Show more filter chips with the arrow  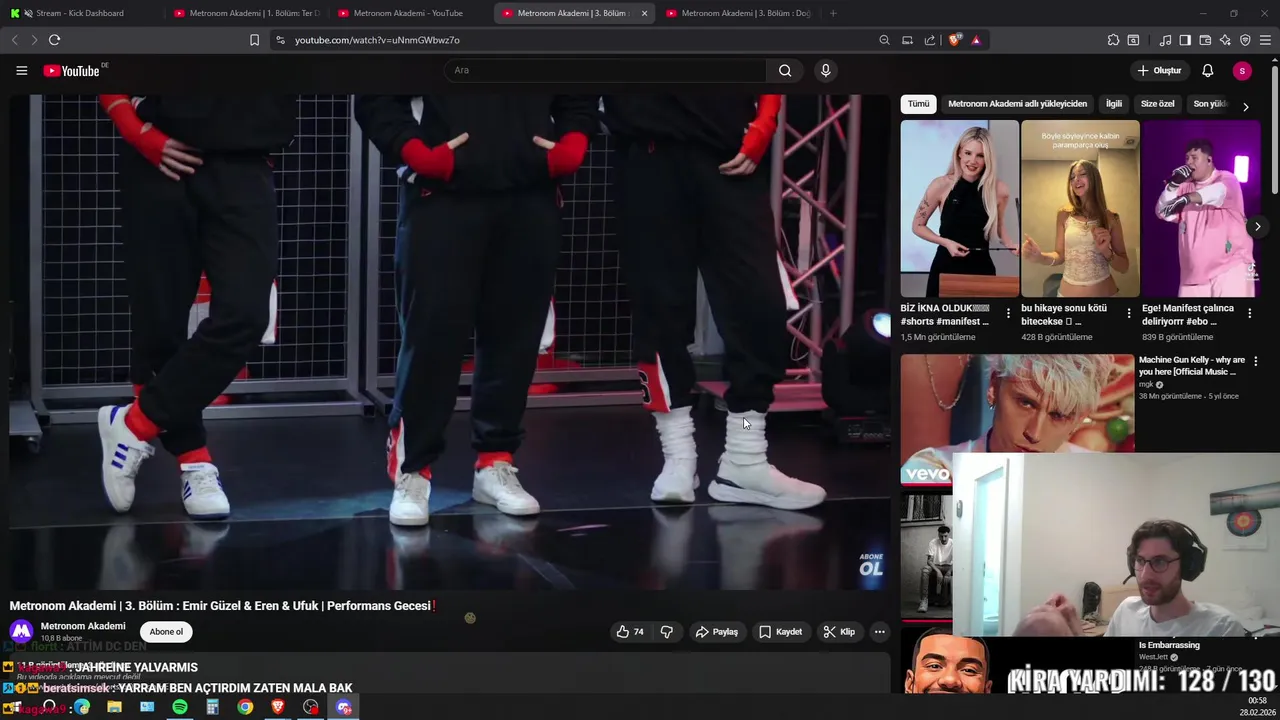pos(1245,106)
